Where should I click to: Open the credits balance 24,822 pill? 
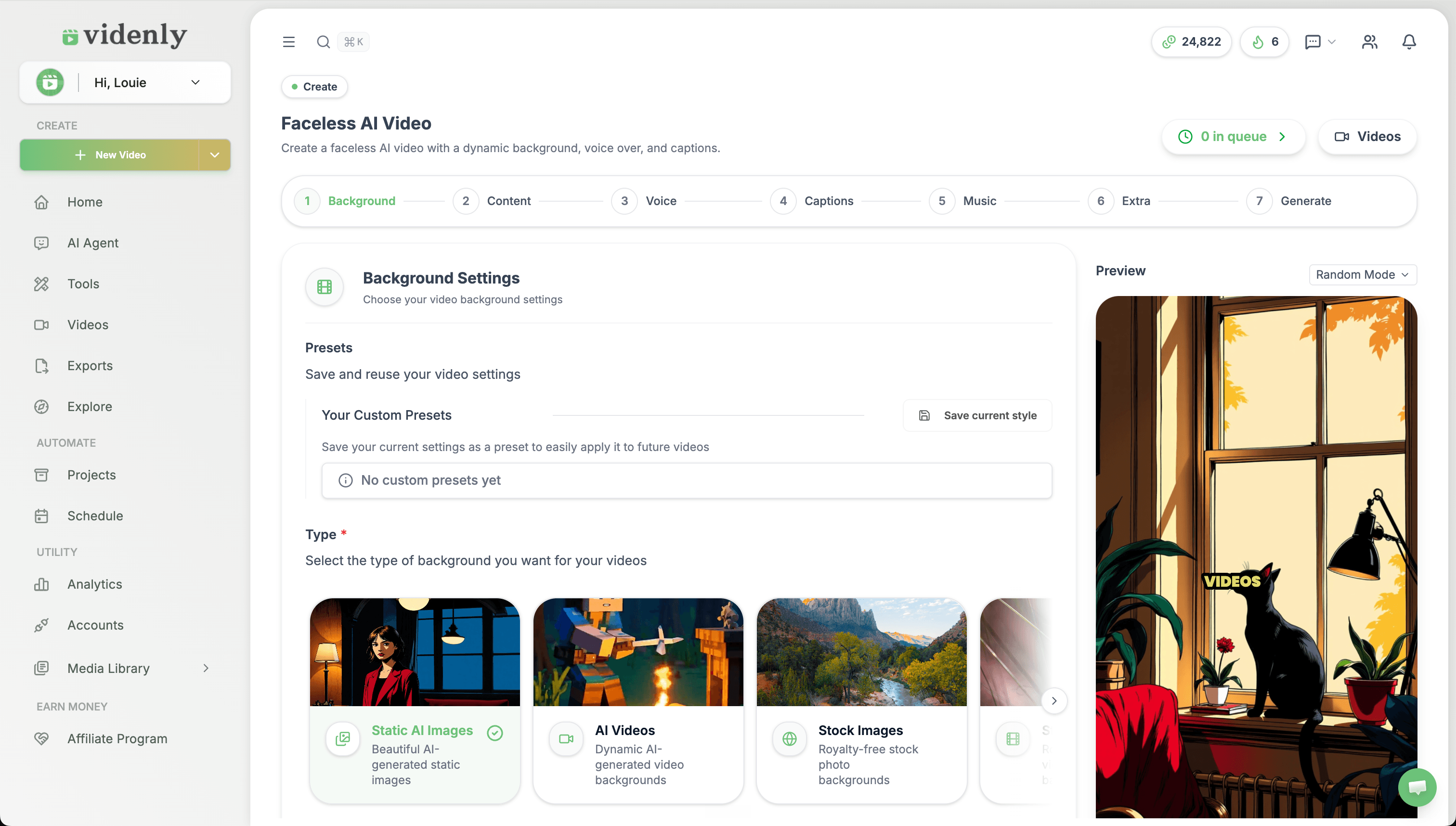[x=1191, y=42]
